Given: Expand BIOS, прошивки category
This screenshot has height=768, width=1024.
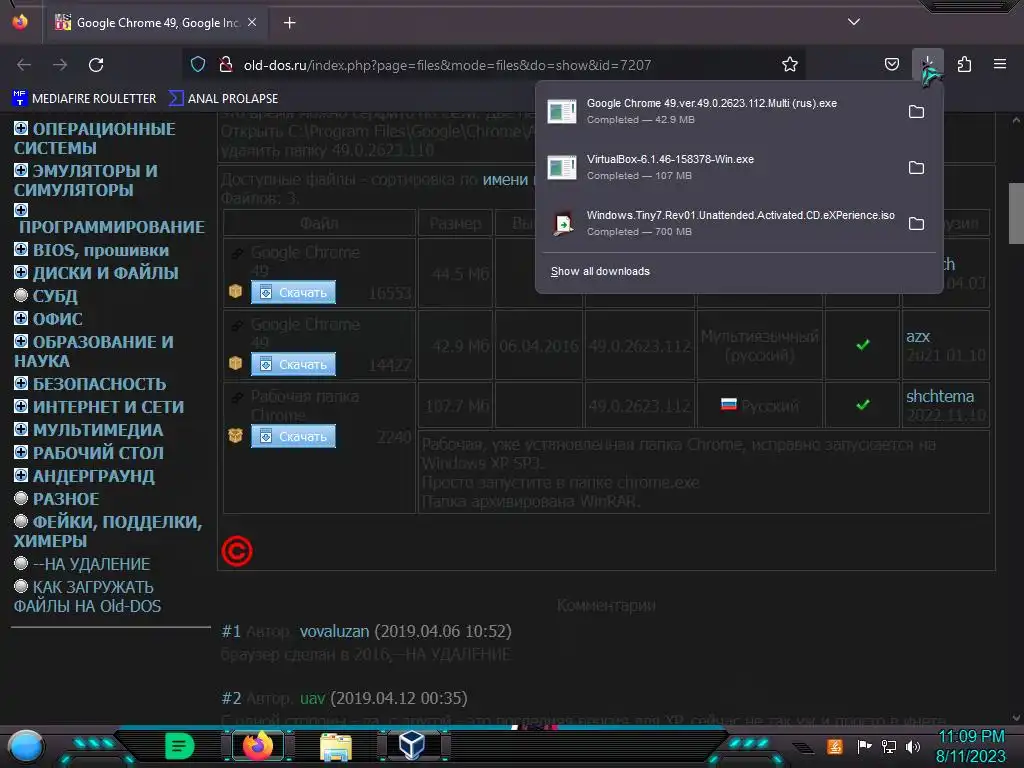Looking at the screenshot, I should (21, 249).
